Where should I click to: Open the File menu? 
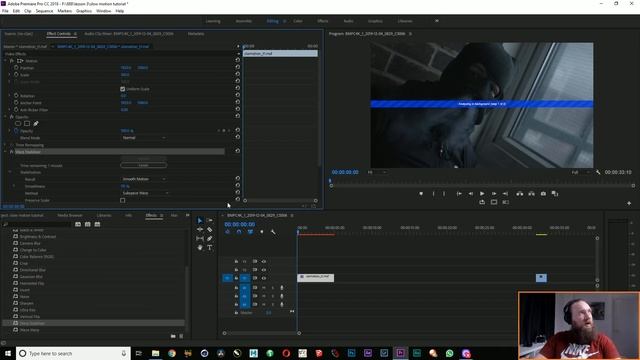point(5,11)
